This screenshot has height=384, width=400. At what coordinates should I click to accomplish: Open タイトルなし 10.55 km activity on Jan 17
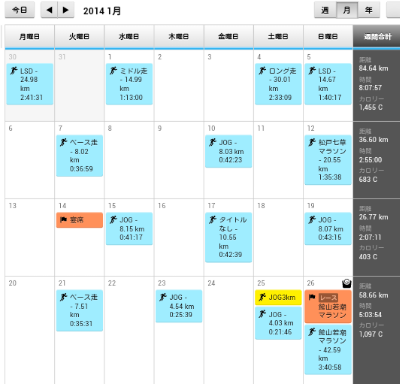(229, 237)
